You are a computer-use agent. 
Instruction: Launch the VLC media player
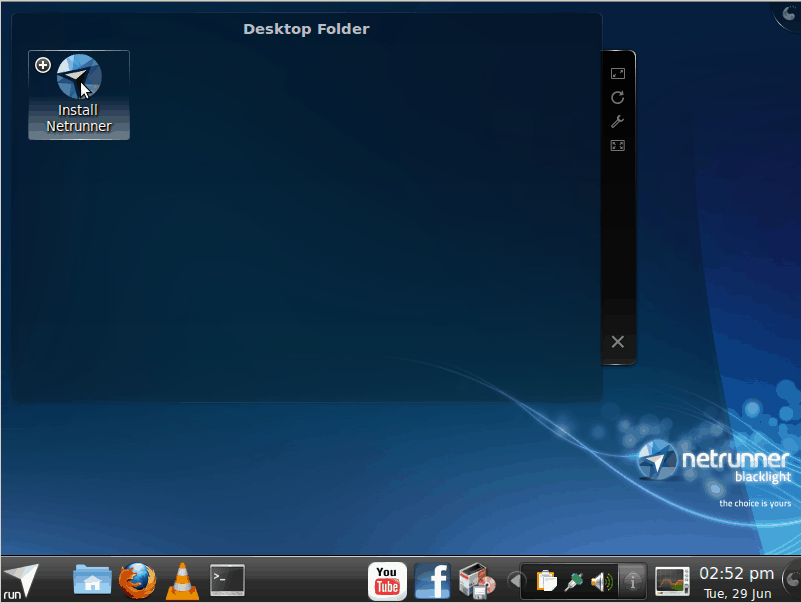point(182,581)
